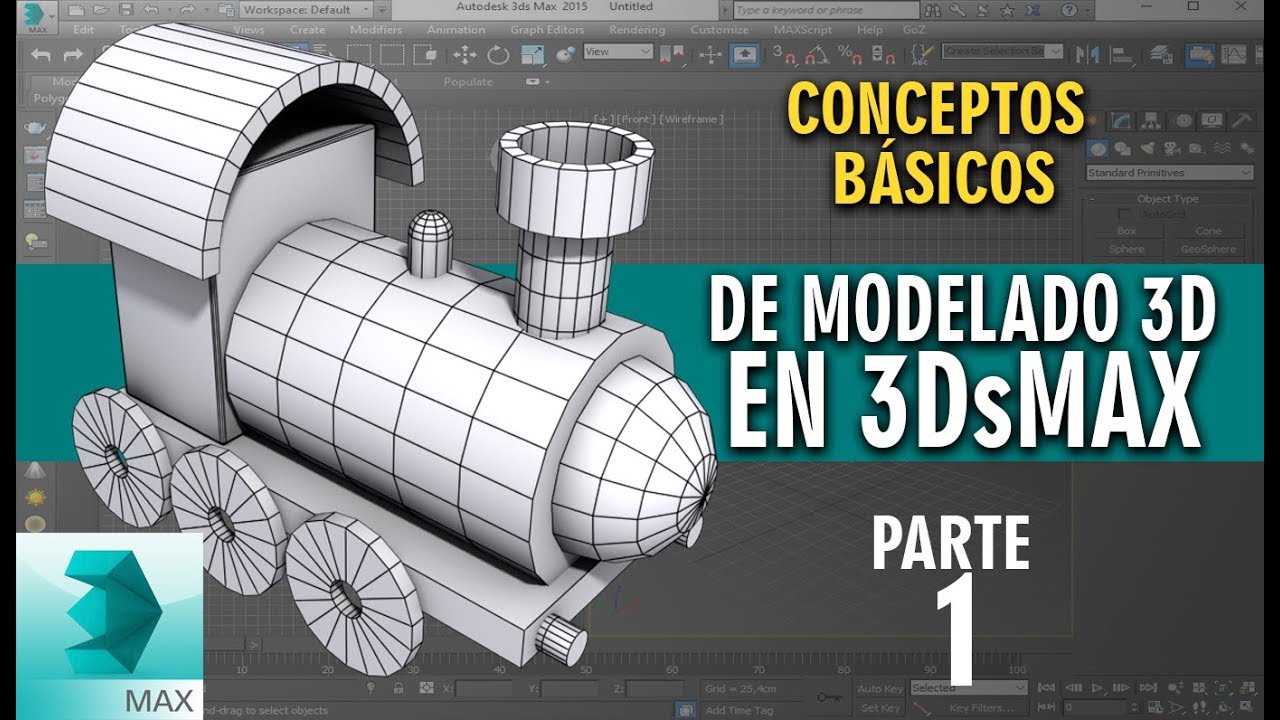Open the MAXScript menu
This screenshot has width=1280, height=720.
(803, 30)
